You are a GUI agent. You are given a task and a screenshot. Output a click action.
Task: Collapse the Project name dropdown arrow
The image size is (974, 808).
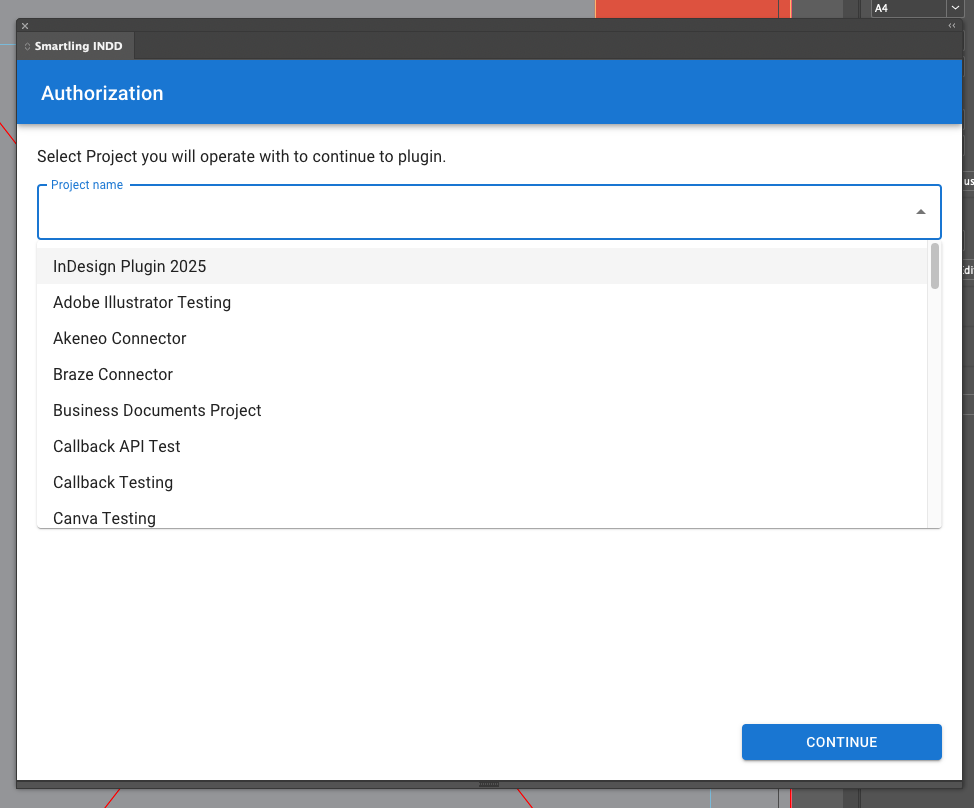[x=921, y=212]
